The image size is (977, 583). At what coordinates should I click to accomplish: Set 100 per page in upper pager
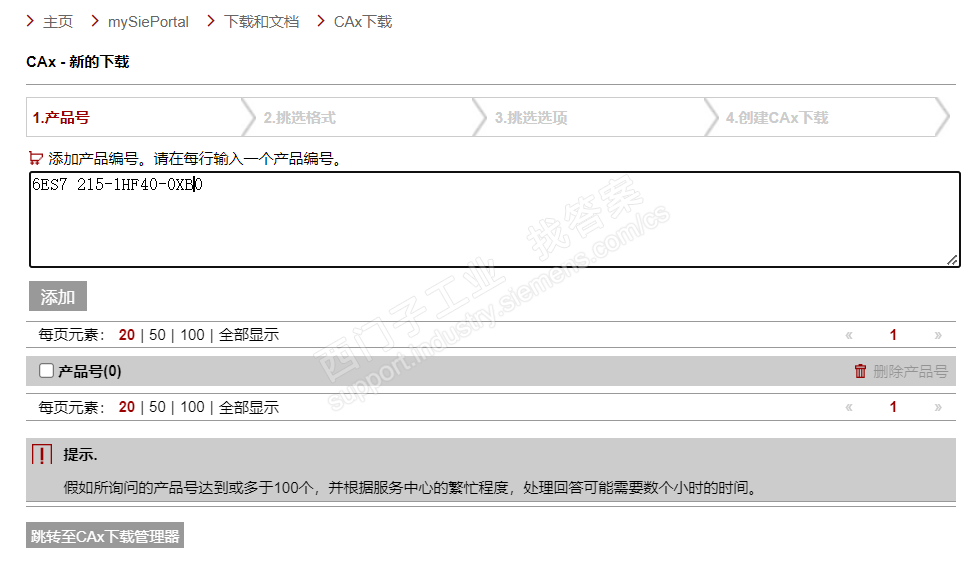pyautogui.click(x=192, y=335)
